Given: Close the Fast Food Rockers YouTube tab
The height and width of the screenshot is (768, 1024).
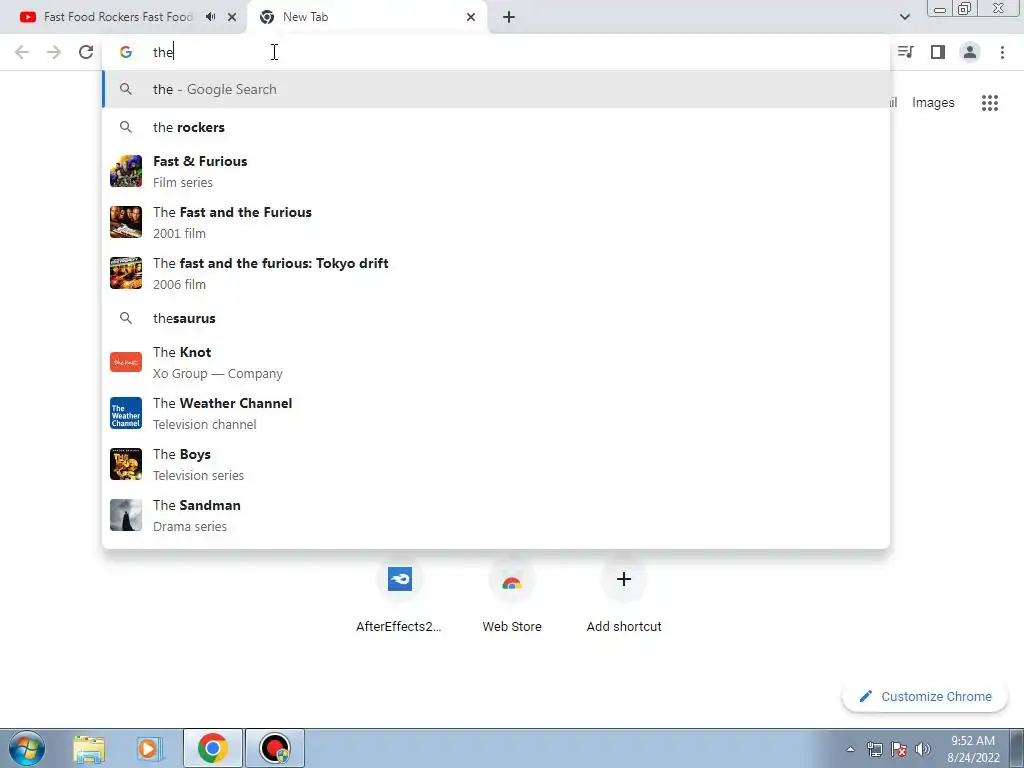Looking at the screenshot, I should point(232,17).
